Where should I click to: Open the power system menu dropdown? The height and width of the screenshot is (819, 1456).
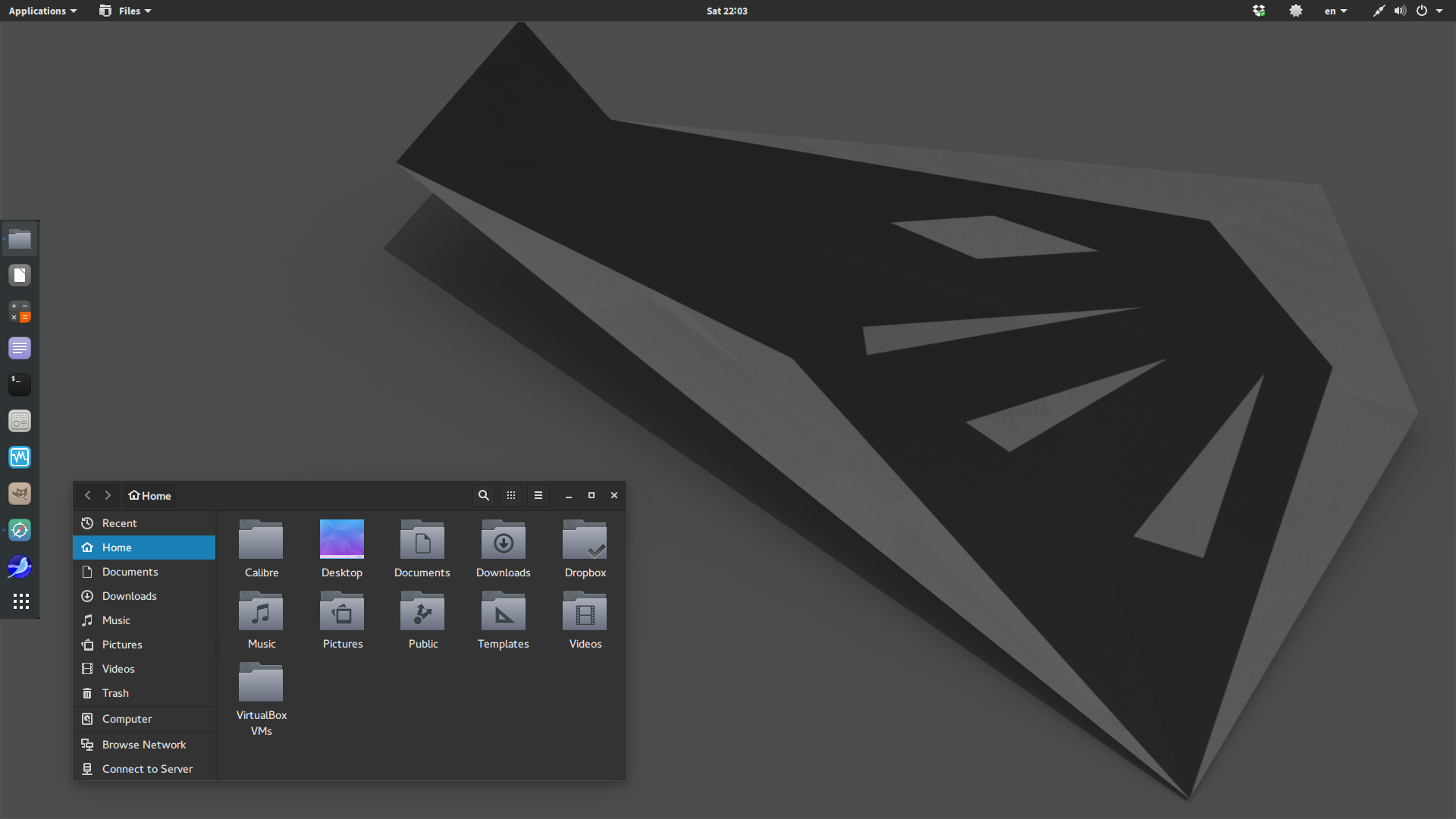click(1429, 11)
